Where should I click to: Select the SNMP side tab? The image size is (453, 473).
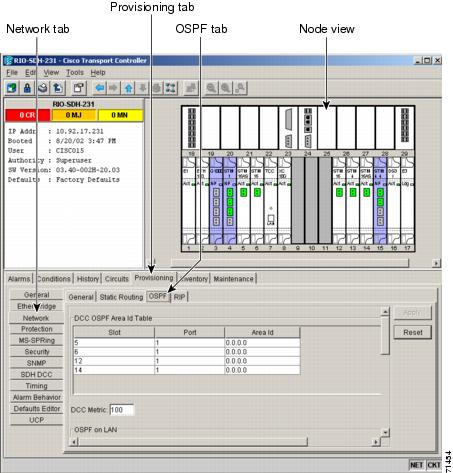tap(37, 363)
